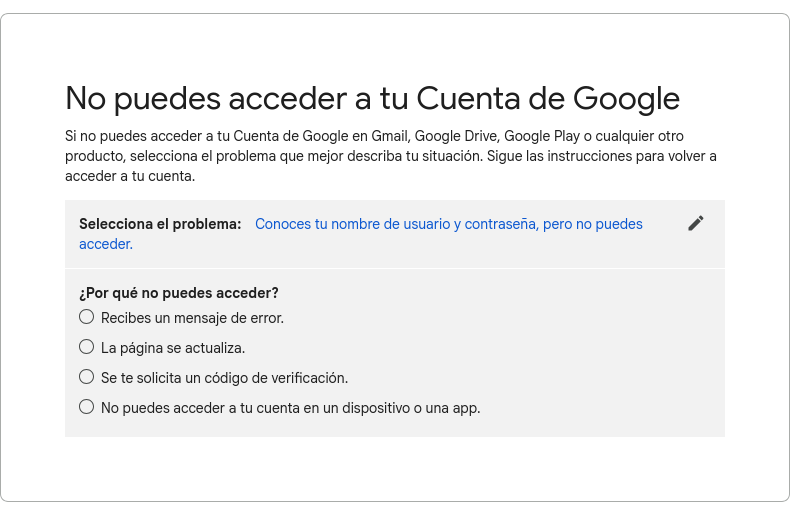Screen dimensions: 797x512
Task: Click the "Selecciona el problema:" bold label
Action: (160, 224)
